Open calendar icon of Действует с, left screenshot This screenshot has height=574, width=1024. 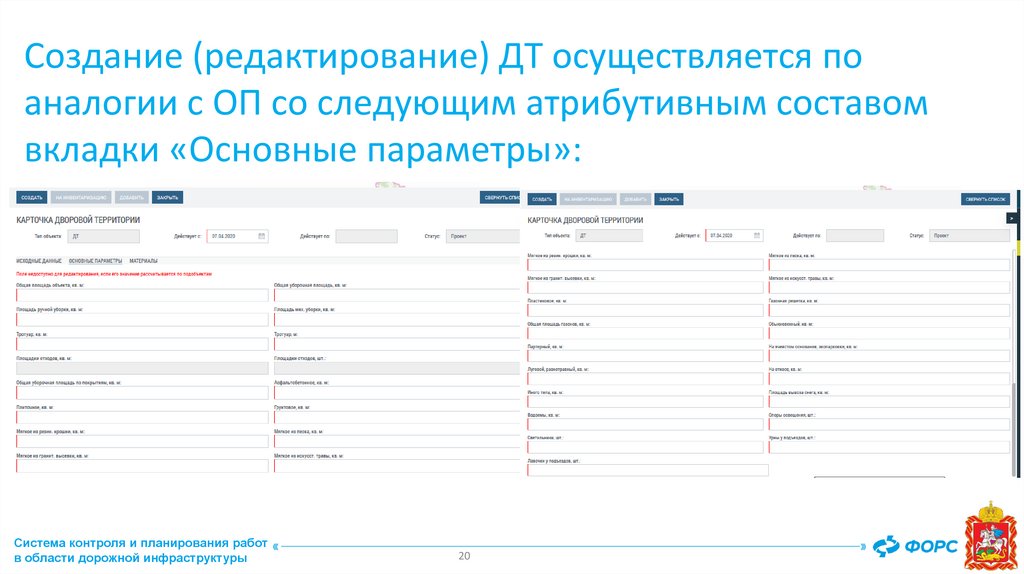tap(262, 236)
